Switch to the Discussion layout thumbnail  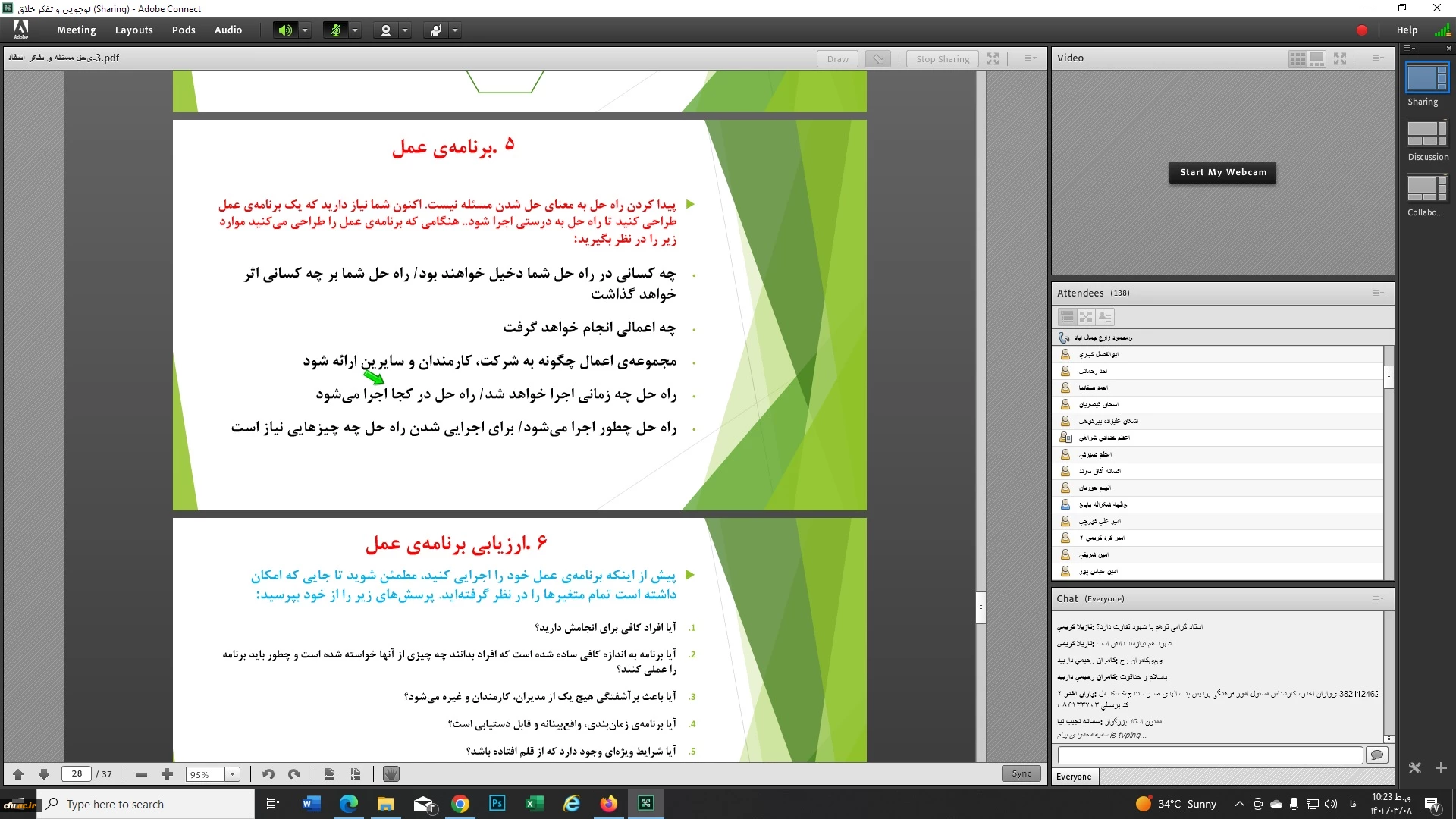(1427, 133)
